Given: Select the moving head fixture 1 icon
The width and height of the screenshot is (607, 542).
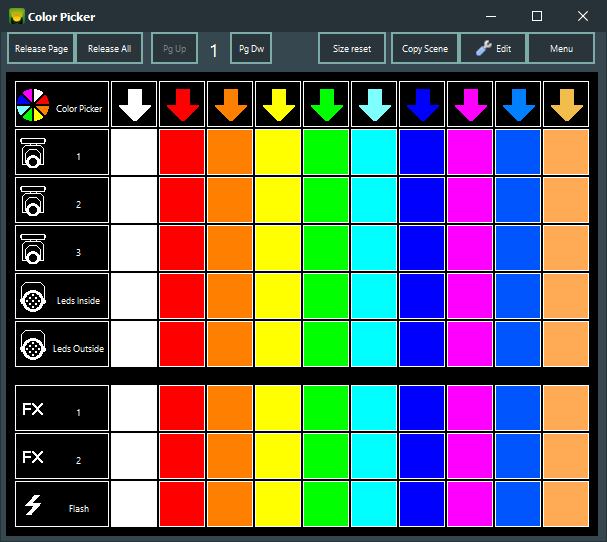Looking at the screenshot, I should tap(34, 152).
